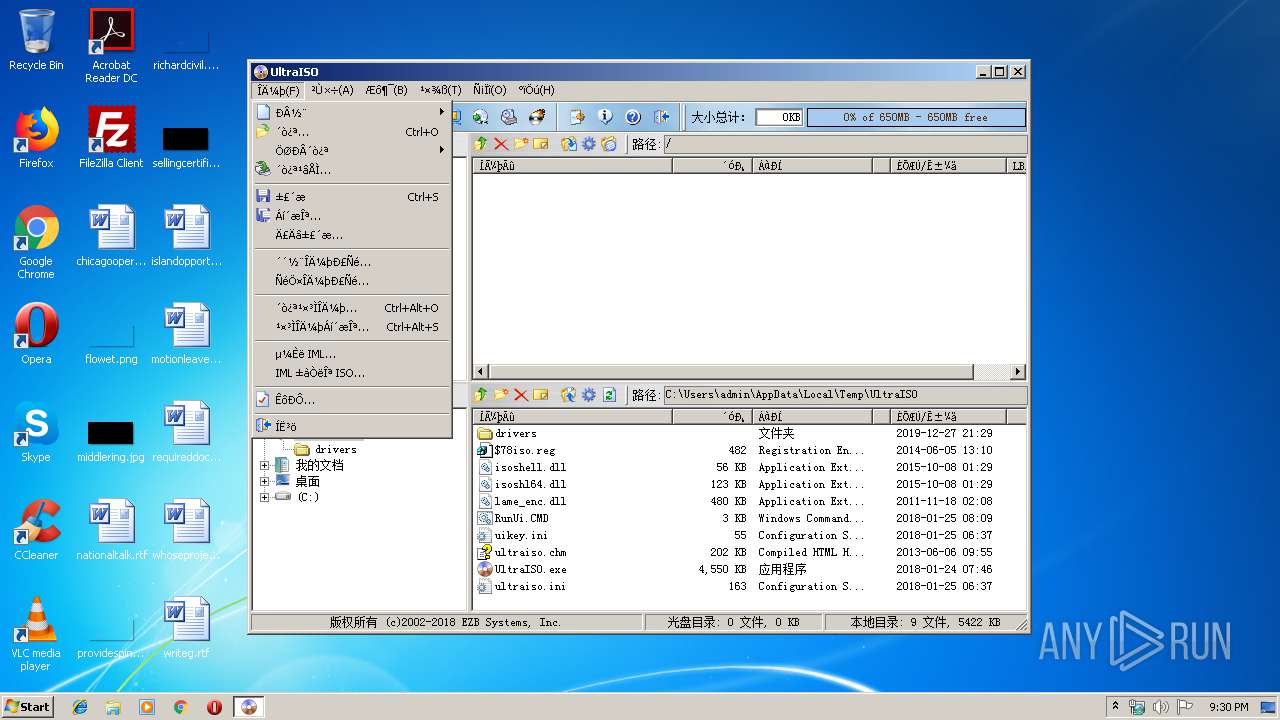
Task: Click the exit door icon in toolbar
Action: coord(661,117)
